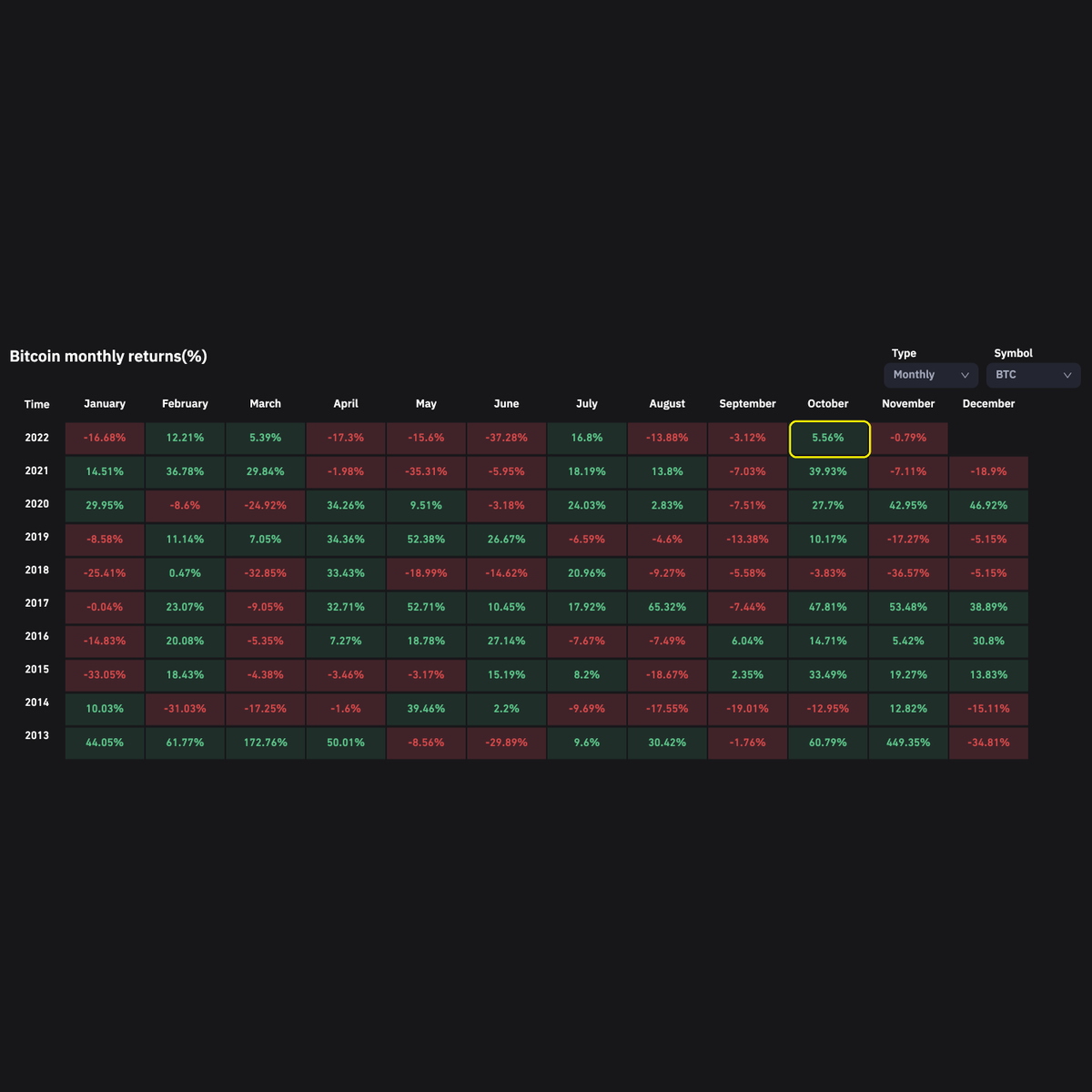Image resolution: width=1092 pixels, height=1092 pixels.
Task: Click the -16.68% January 2022 cell
Action: point(105,439)
